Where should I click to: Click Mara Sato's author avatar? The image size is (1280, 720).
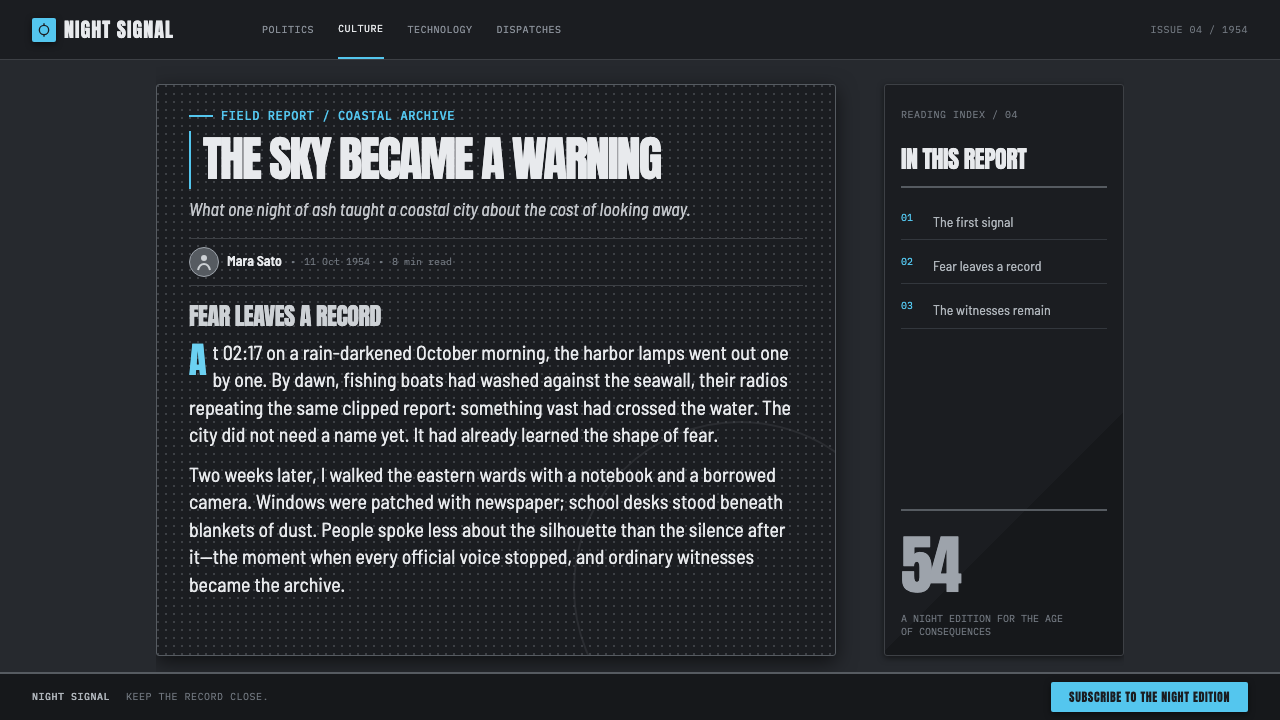tap(204, 262)
